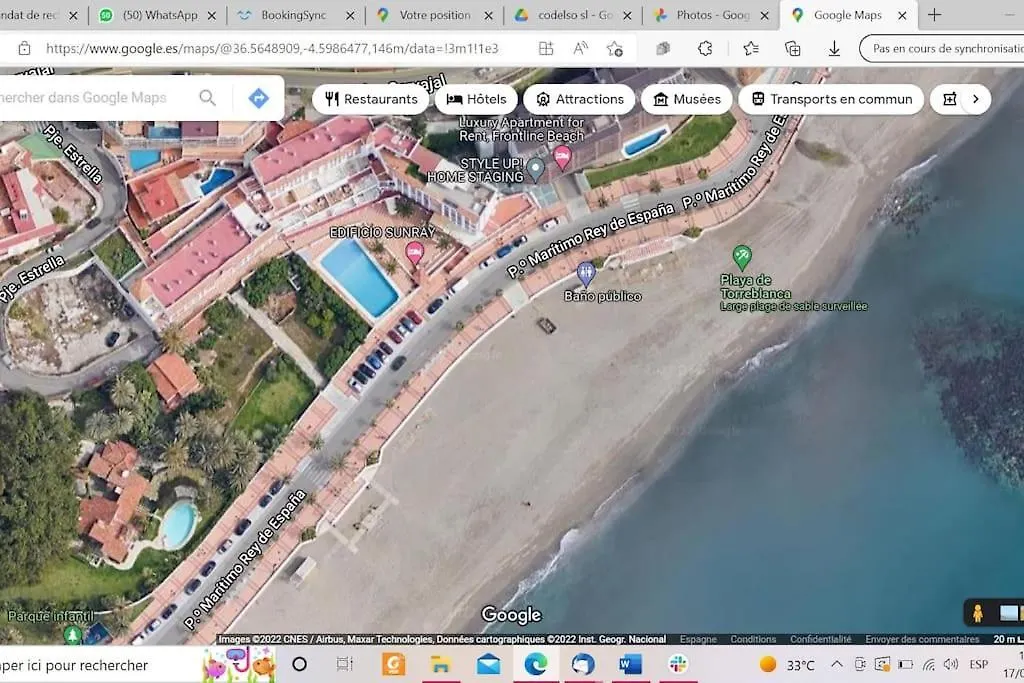Show Transports en commun on map
This screenshot has width=1024, height=683.
831,99
